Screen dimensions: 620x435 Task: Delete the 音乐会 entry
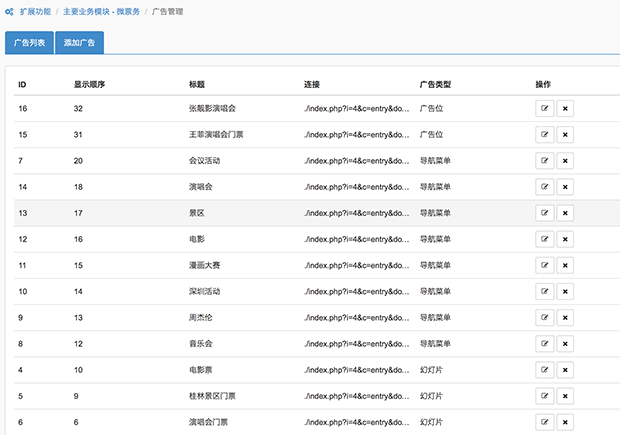(565, 343)
